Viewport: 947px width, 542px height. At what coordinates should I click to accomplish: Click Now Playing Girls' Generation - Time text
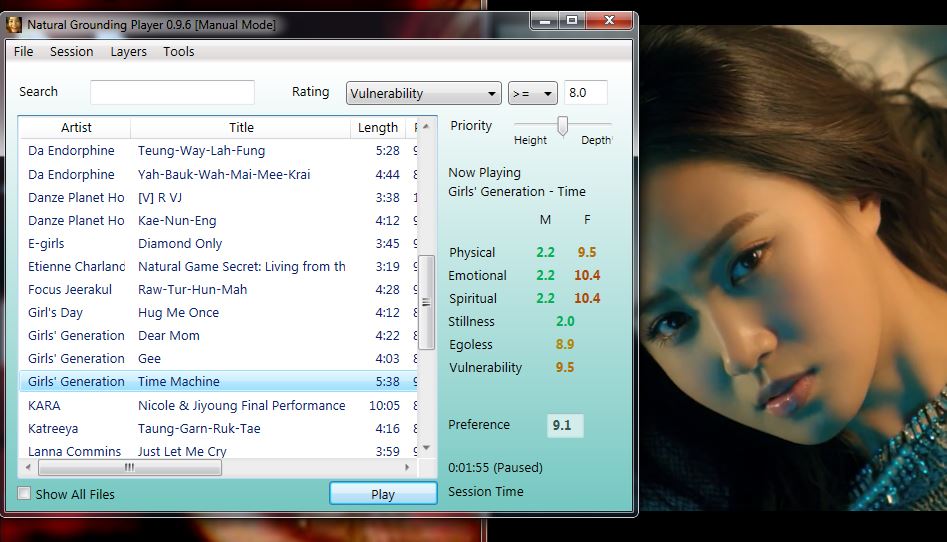517,192
